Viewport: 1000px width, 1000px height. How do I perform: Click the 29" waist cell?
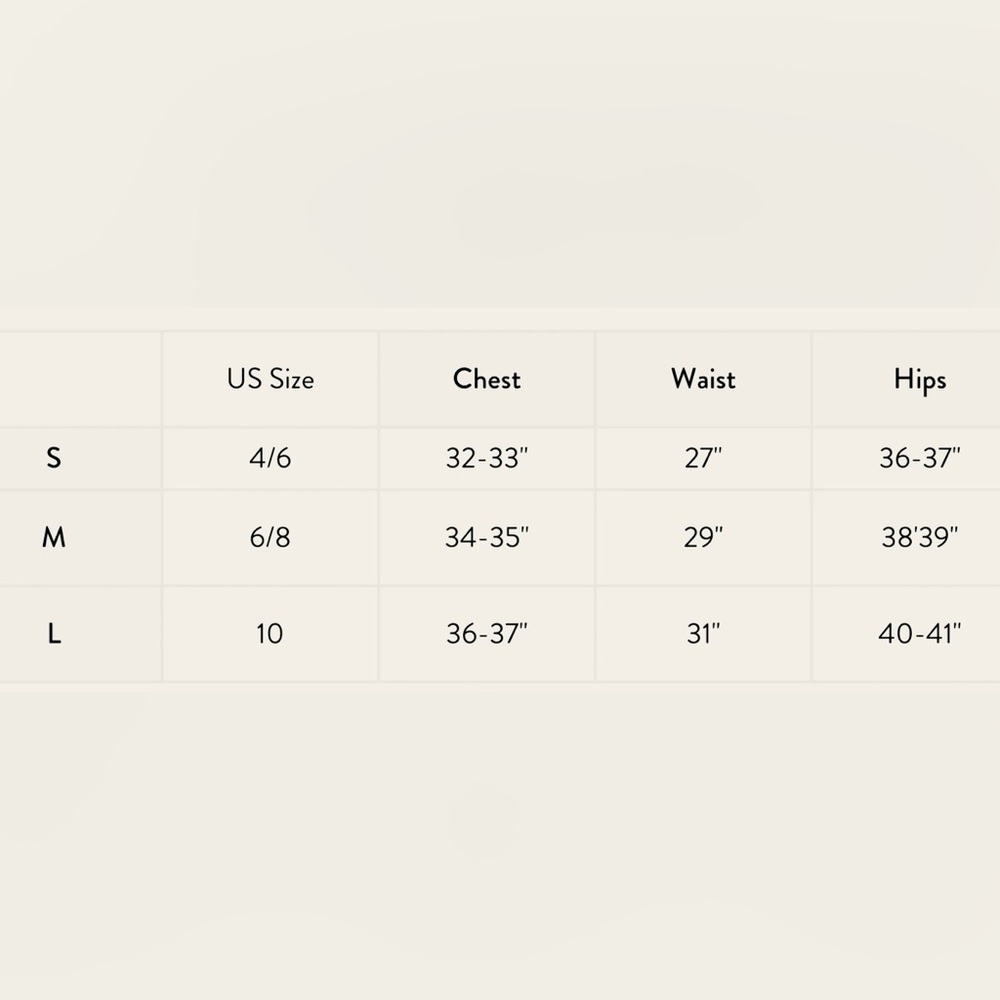pyautogui.click(x=703, y=538)
